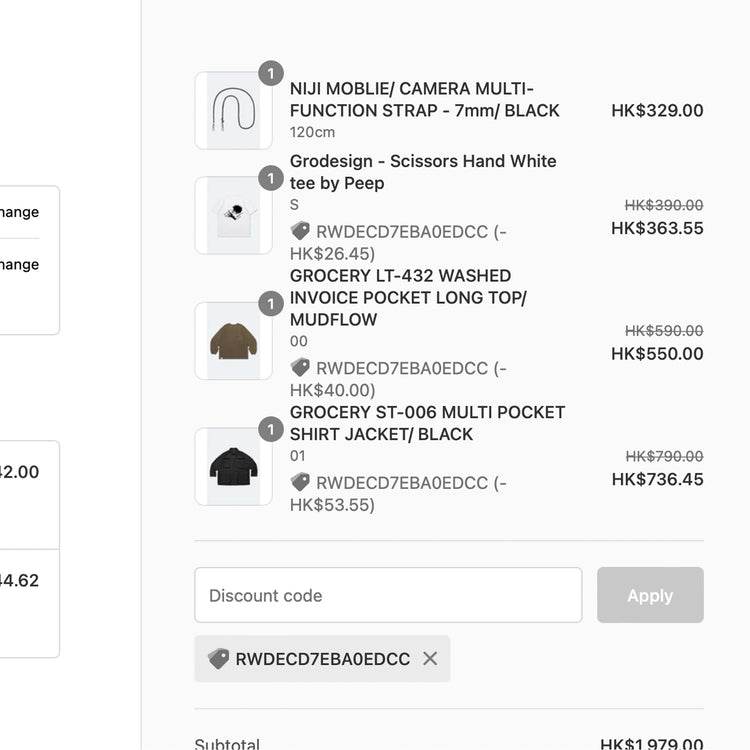Open the Mudflow long top thumbnail

pyautogui.click(x=233, y=341)
